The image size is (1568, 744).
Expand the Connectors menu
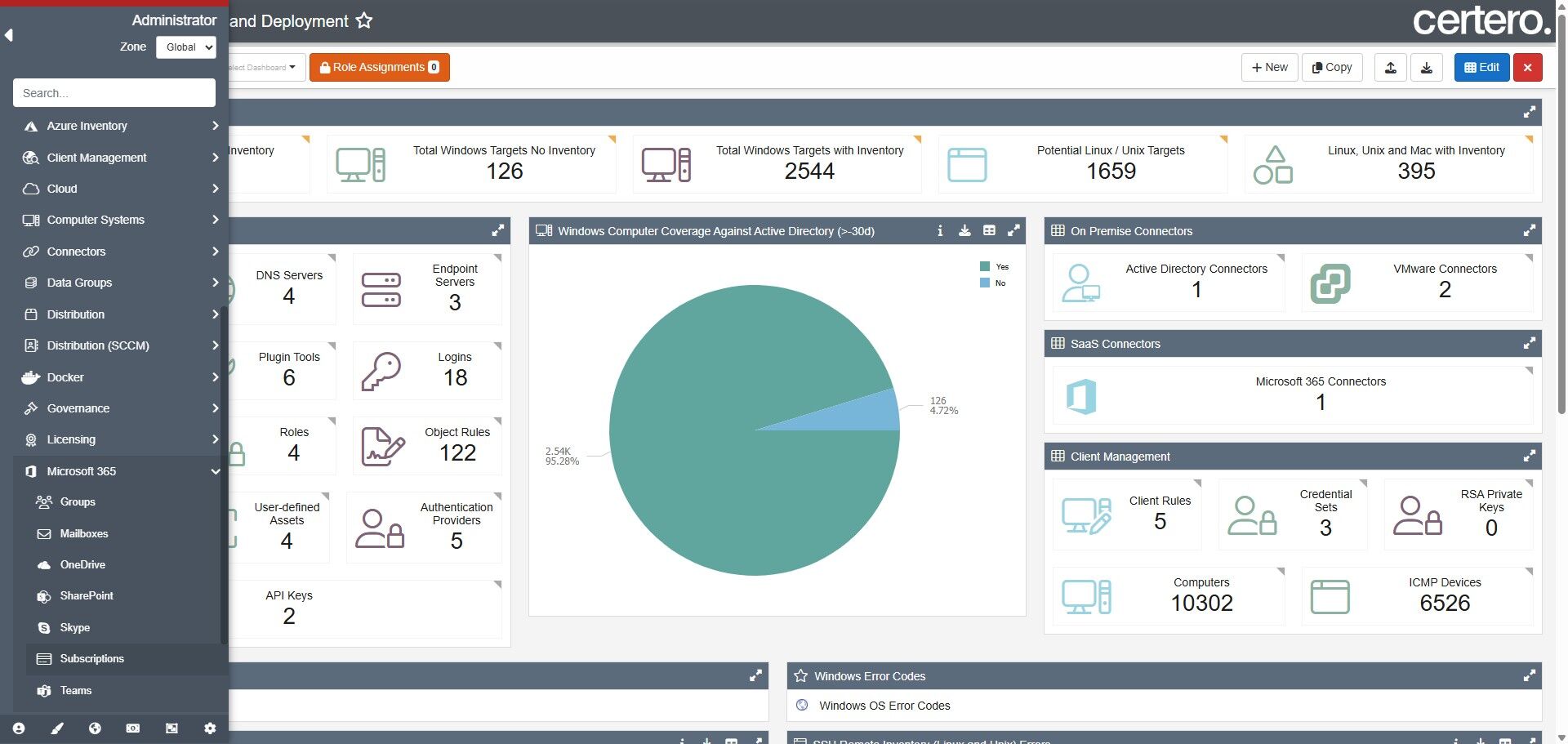click(x=121, y=252)
